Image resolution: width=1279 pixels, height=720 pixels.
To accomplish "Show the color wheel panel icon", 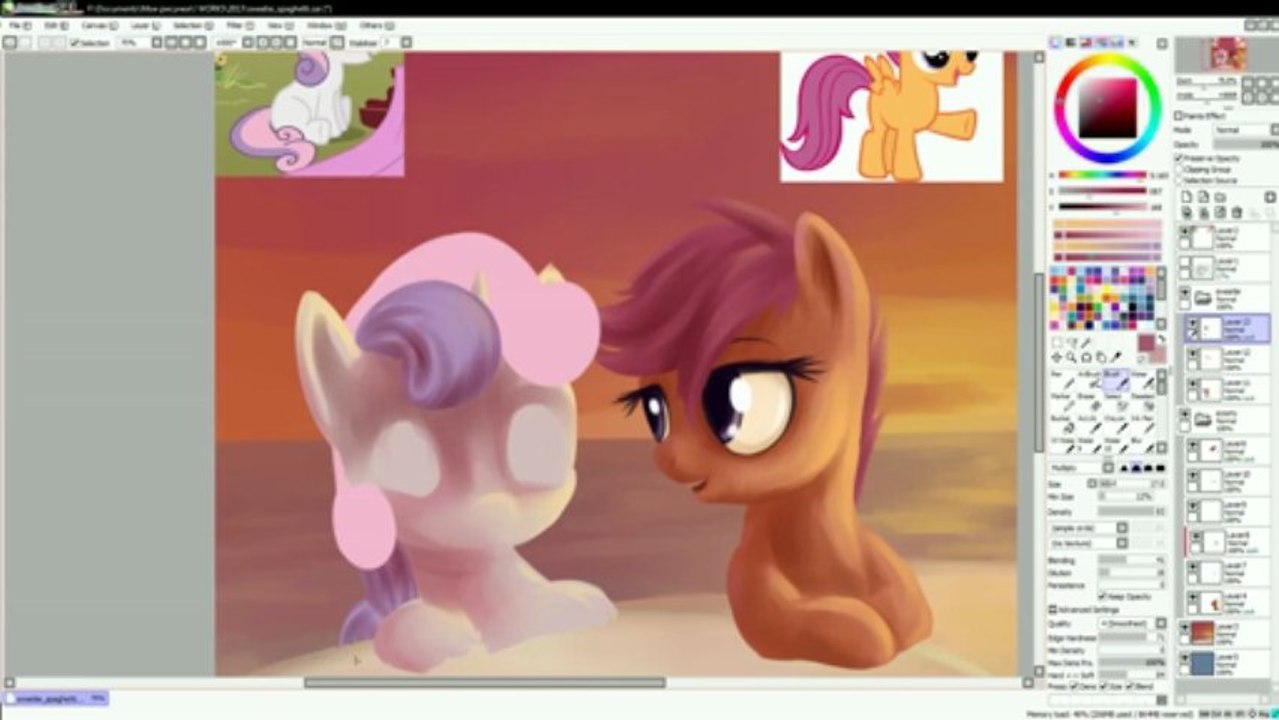I will click(1055, 42).
